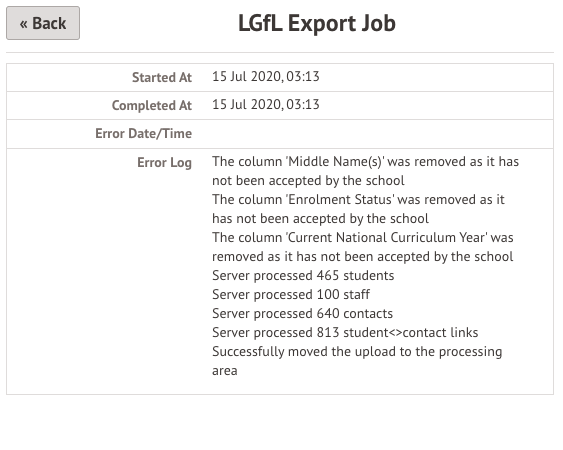Select the Completed At timestamp value
The width and height of the screenshot is (563, 450).
(x=266, y=105)
